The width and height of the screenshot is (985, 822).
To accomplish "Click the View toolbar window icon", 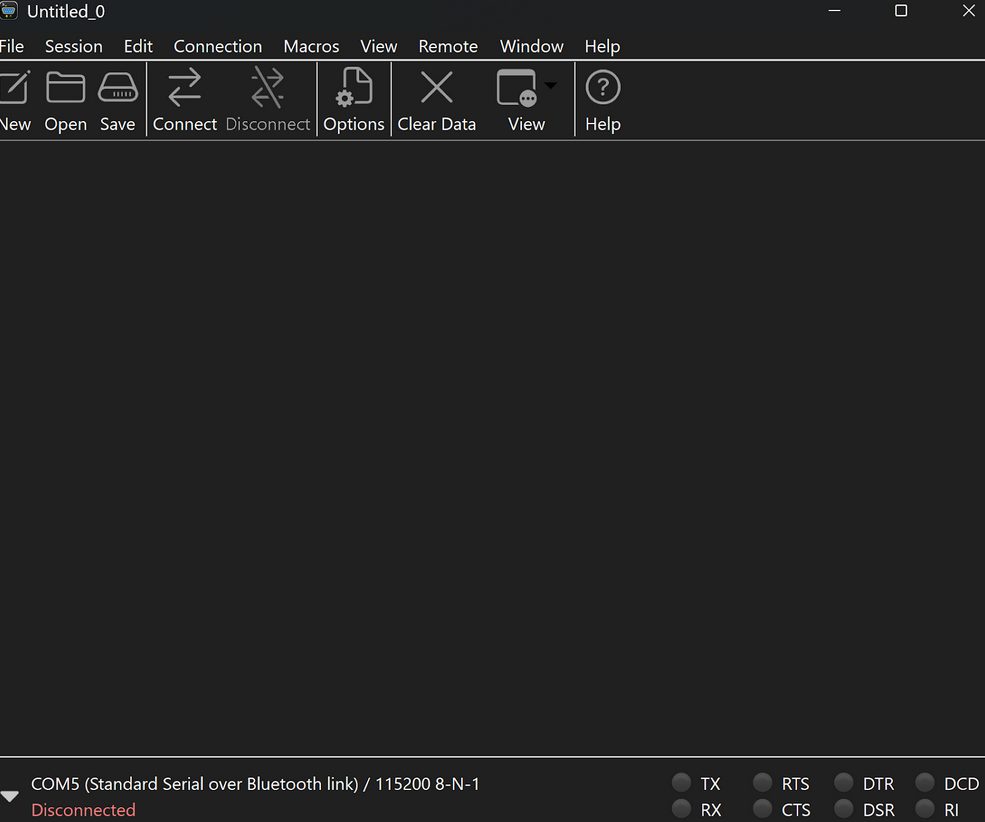I will coord(517,88).
